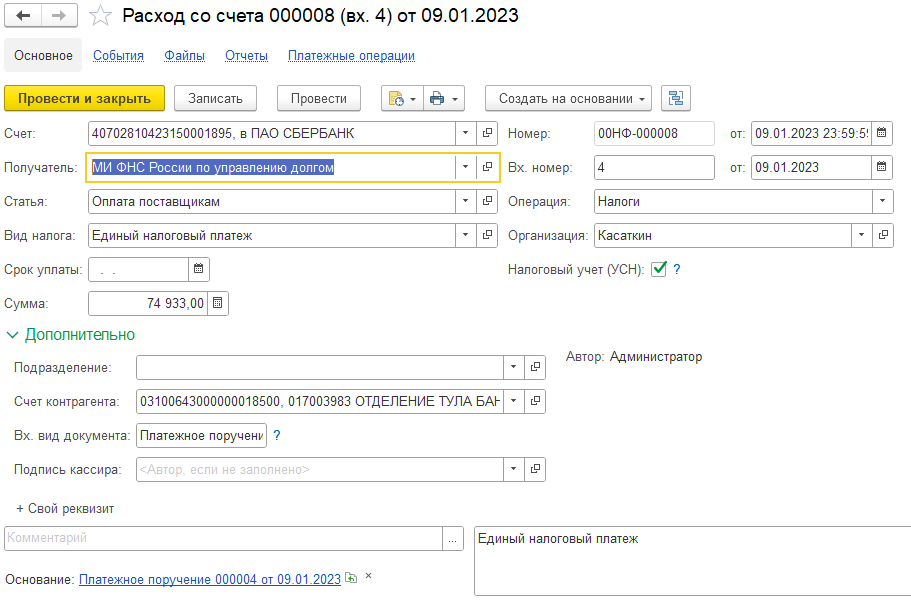Open the Получатель linked item icon
The height and width of the screenshot is (605, 911).
point(487,167)
